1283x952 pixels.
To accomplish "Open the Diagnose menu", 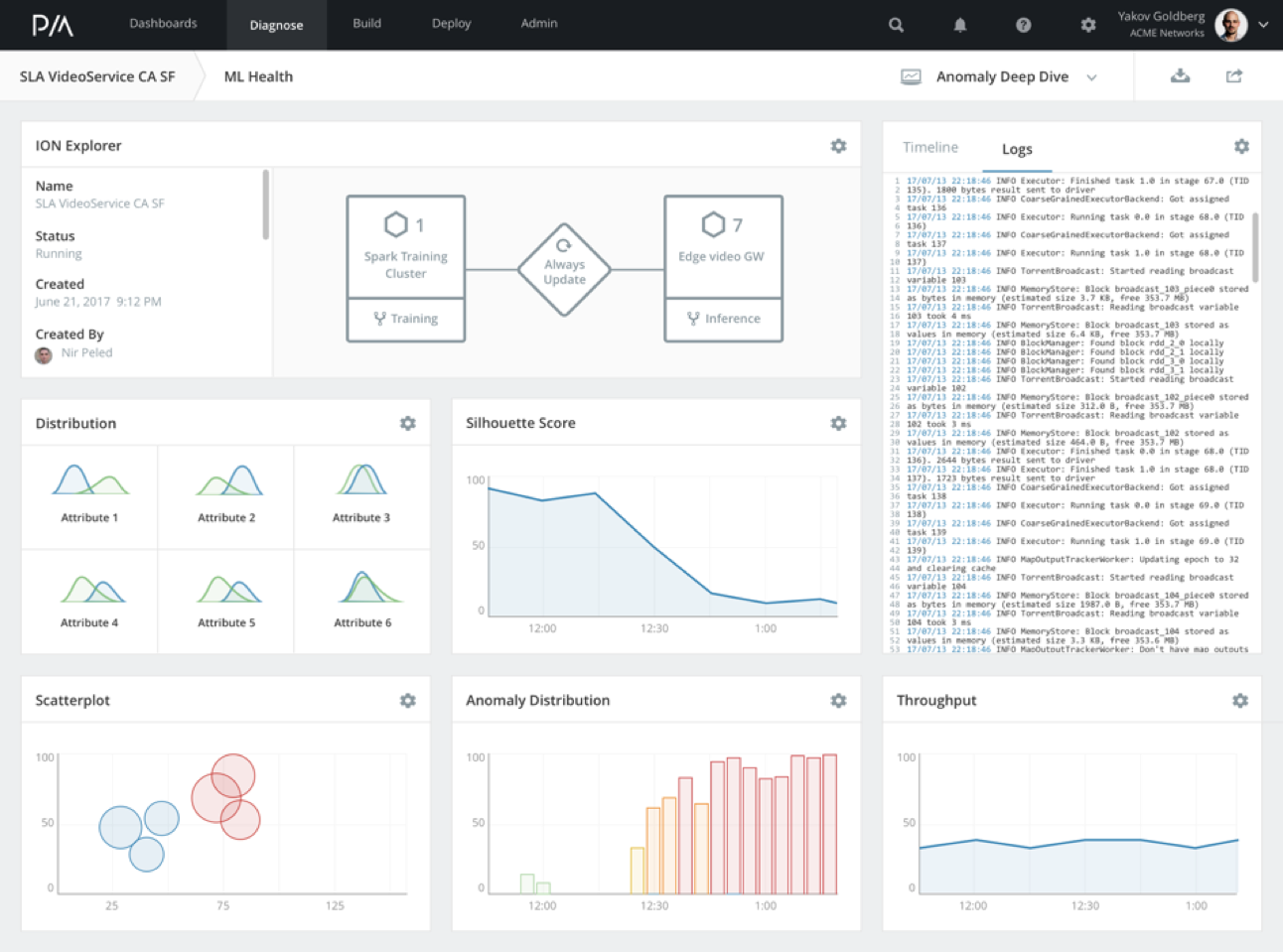I will click(x=276, y=25).
